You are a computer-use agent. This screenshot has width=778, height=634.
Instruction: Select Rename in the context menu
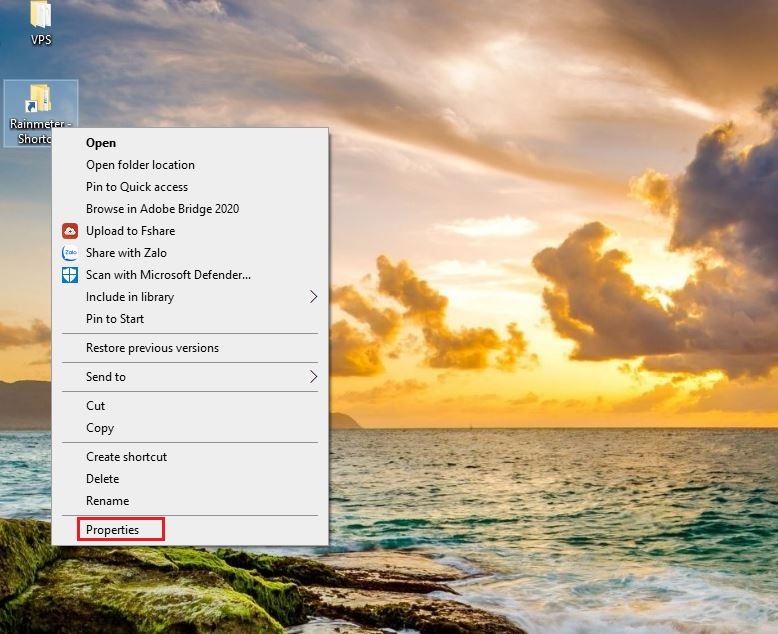click(x=190, y=501)
